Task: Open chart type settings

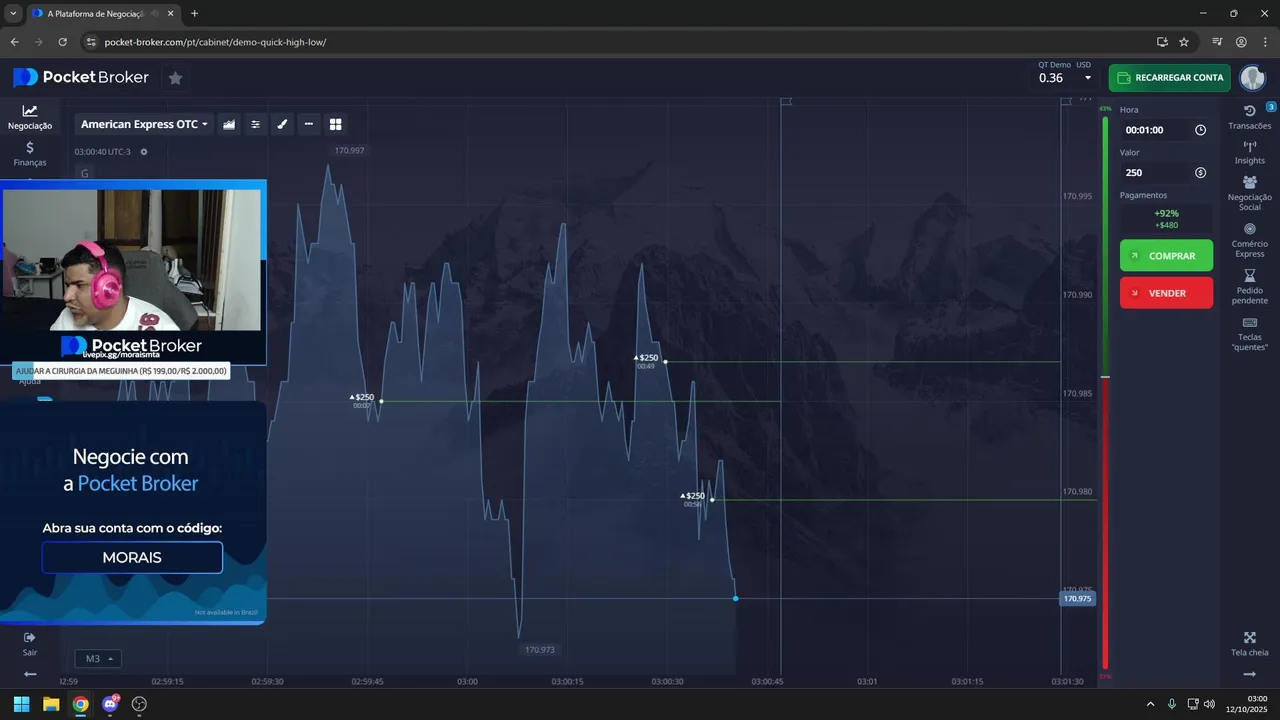Action: pos(229,124)
